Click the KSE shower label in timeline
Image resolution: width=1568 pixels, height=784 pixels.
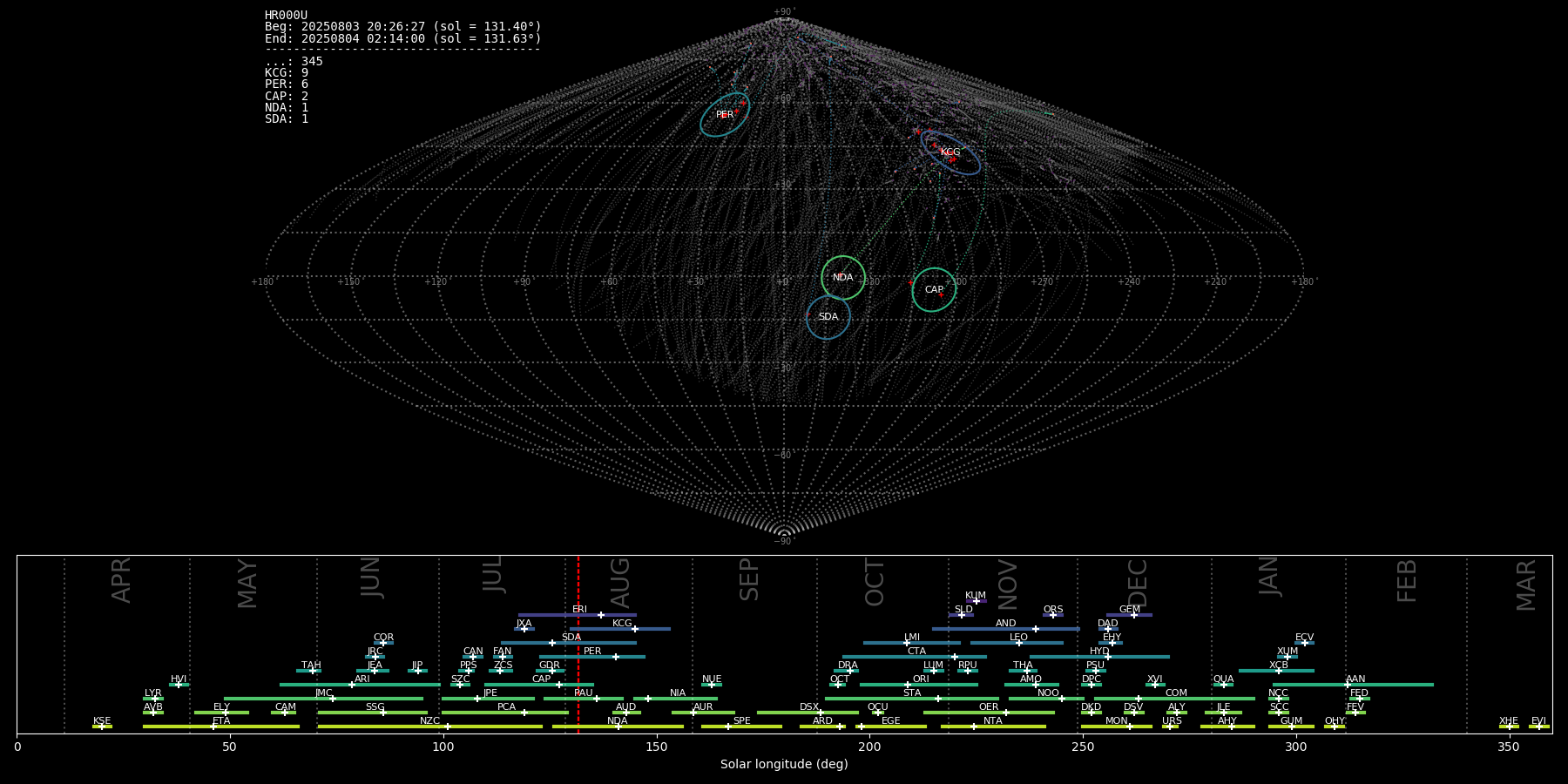click(102, 721)
